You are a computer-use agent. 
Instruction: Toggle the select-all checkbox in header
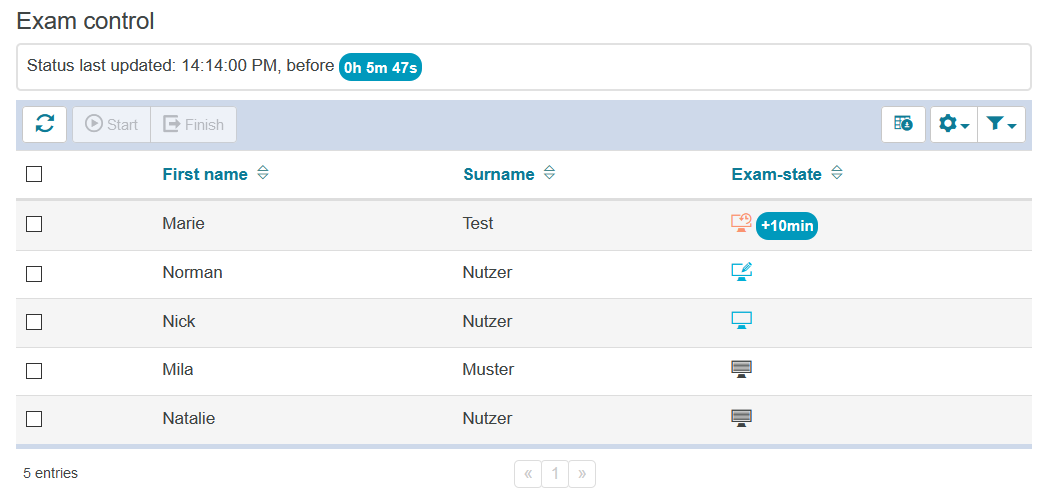34,174
